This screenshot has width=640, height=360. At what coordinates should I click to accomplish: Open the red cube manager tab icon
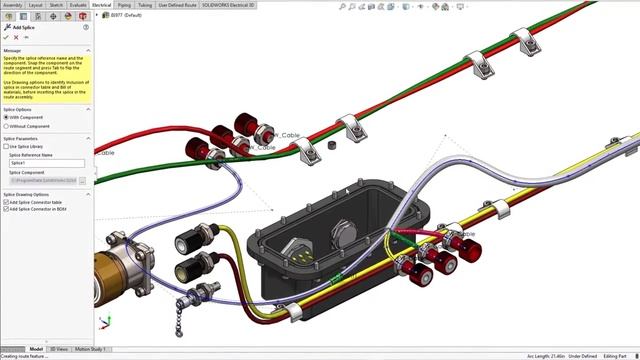click(x=83, y=16)
